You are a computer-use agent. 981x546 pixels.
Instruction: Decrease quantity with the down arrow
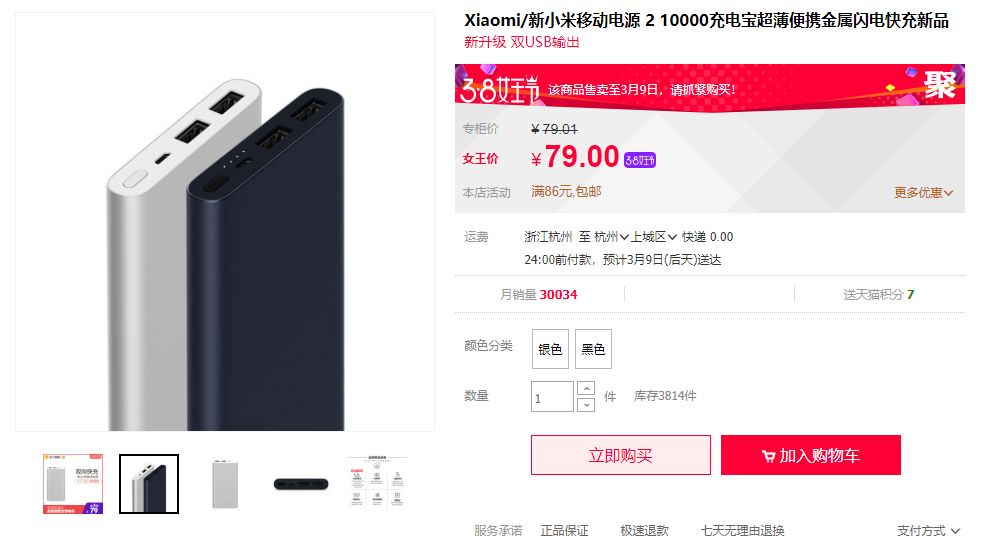tap(586, 405)
